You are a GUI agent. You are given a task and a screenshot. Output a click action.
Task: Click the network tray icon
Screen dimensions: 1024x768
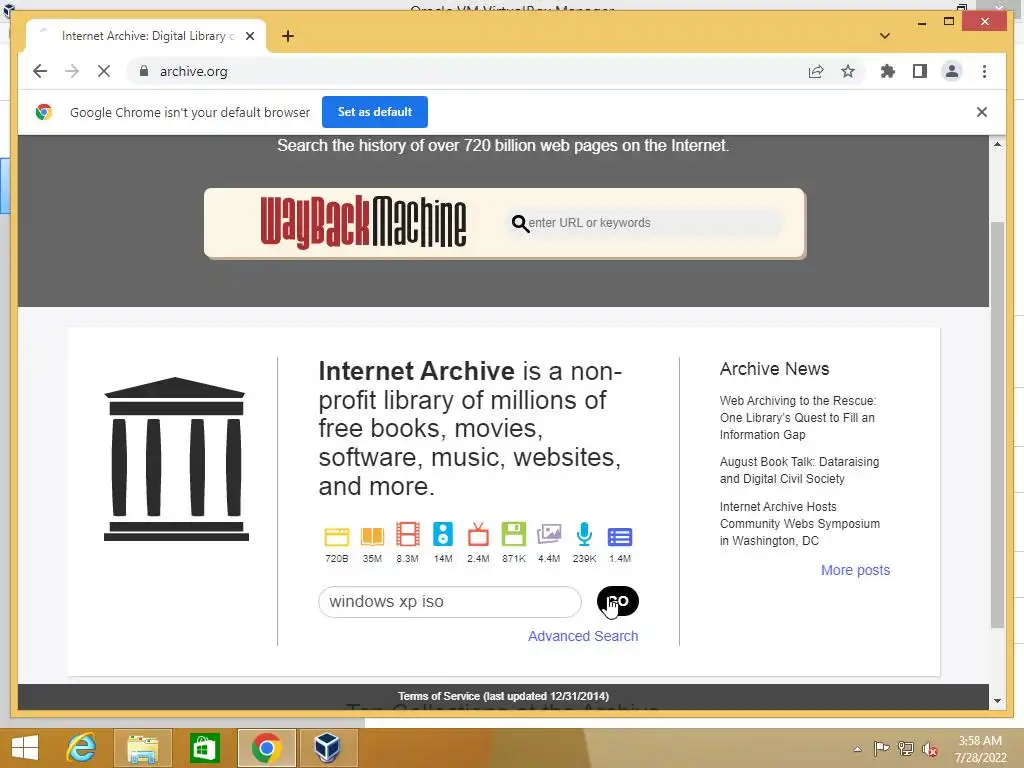[906, 748]
